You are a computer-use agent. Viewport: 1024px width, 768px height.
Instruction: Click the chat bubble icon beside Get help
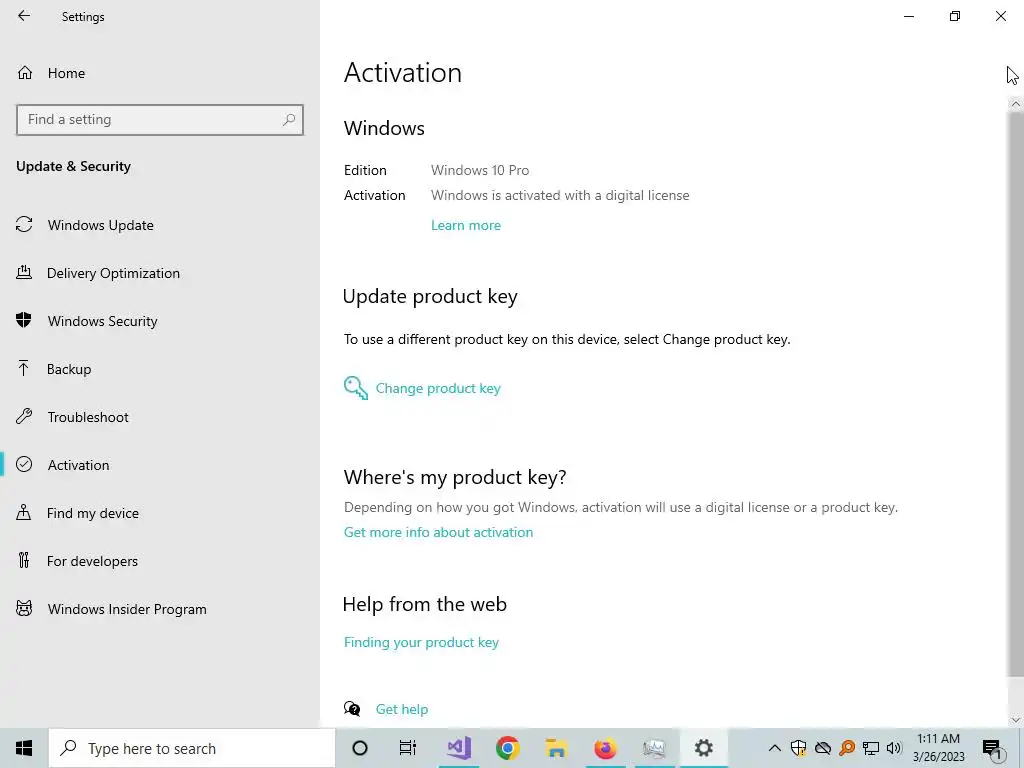[352, 709]
